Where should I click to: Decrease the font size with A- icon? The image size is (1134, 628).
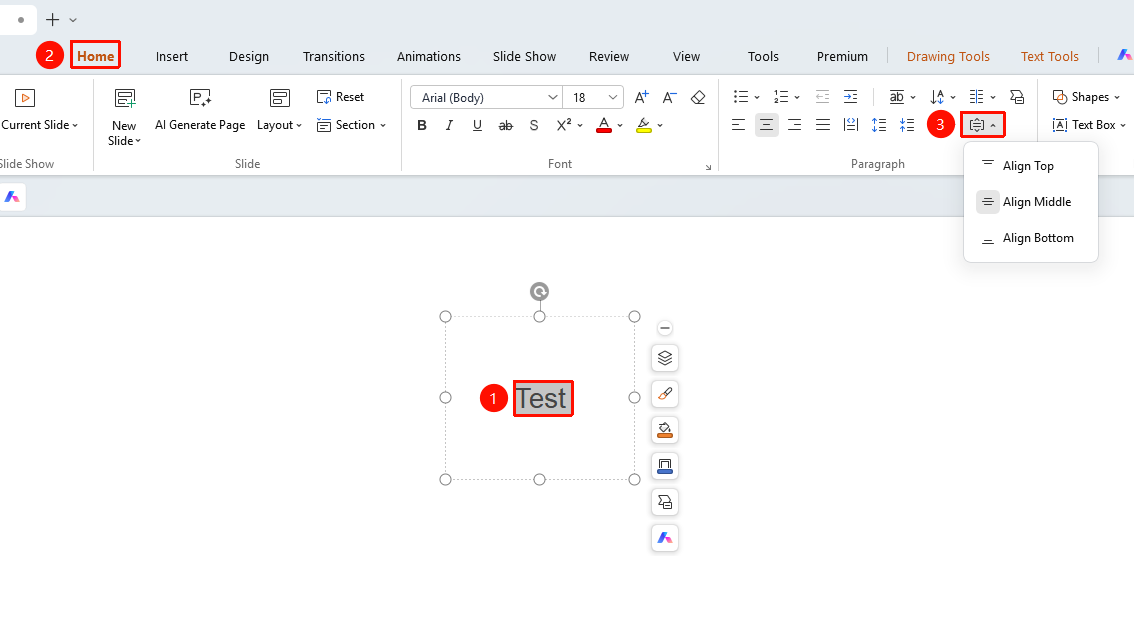tap(670, 98)
